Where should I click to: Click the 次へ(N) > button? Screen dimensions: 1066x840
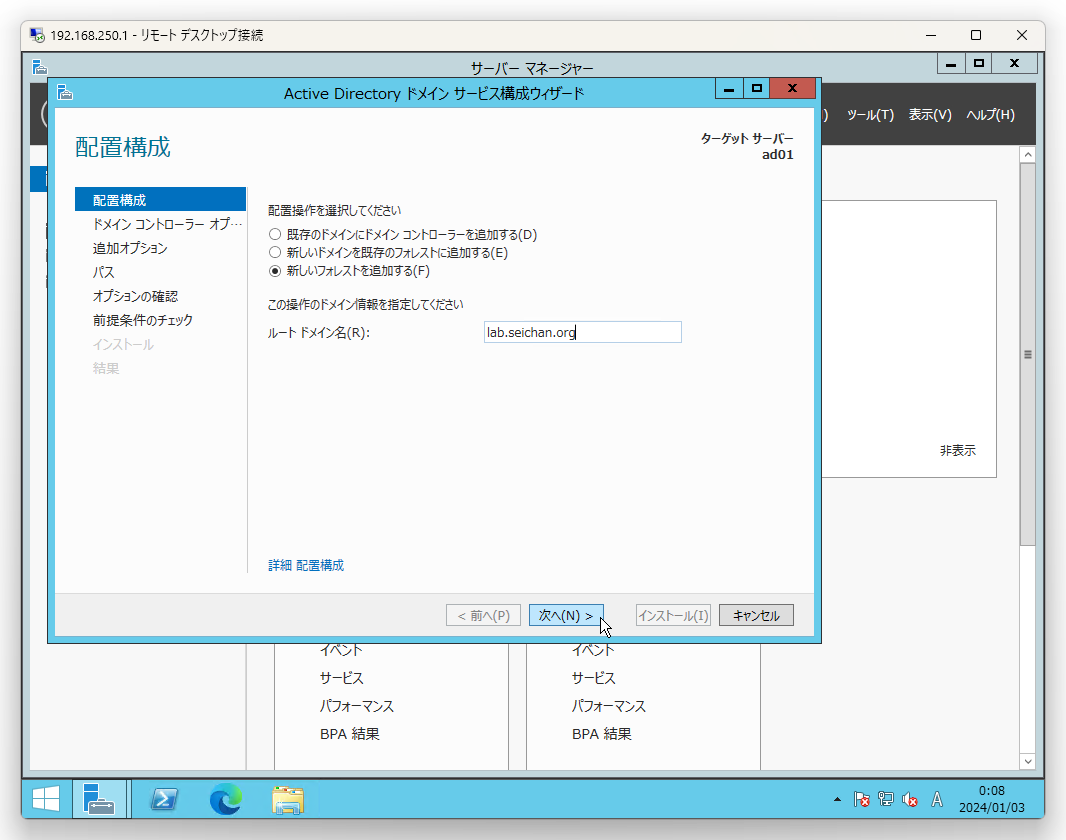(x=566, y=616)
